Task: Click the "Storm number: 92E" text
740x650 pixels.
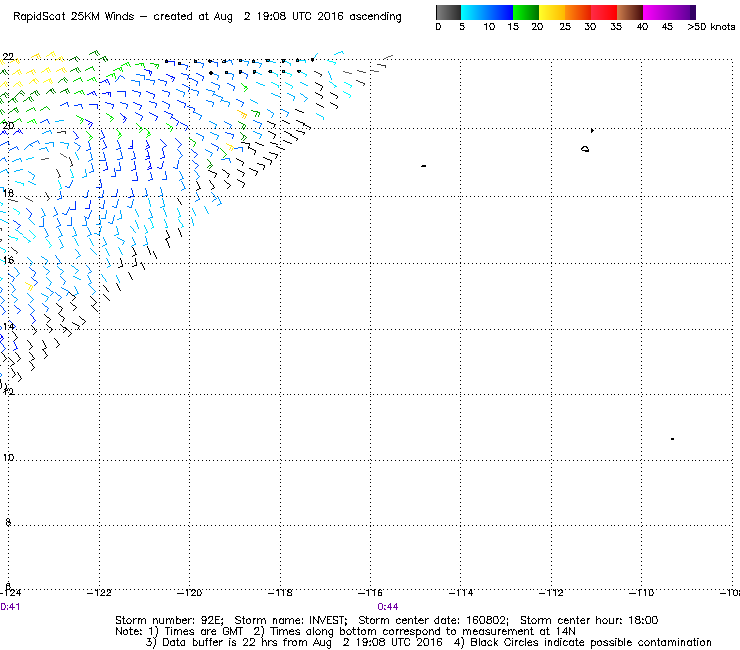Action: pyautogui.click(x=169, y=620)
